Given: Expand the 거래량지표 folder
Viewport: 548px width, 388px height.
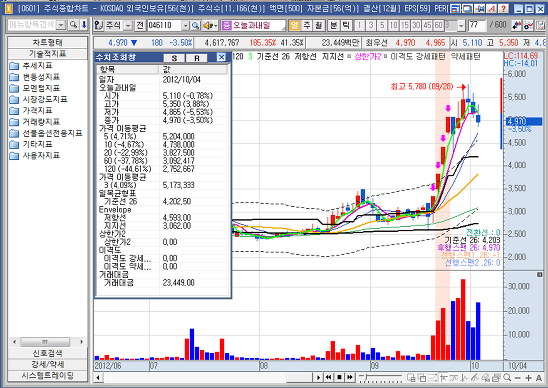Looking at the screenshot, I should point(35,122).
